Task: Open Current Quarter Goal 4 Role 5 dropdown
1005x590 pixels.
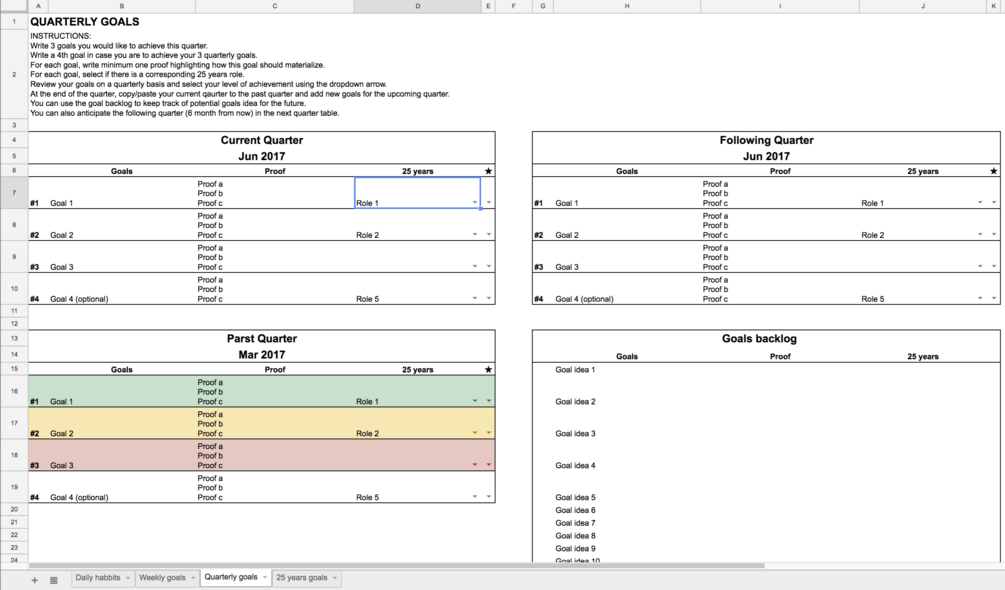Action: 475,299
